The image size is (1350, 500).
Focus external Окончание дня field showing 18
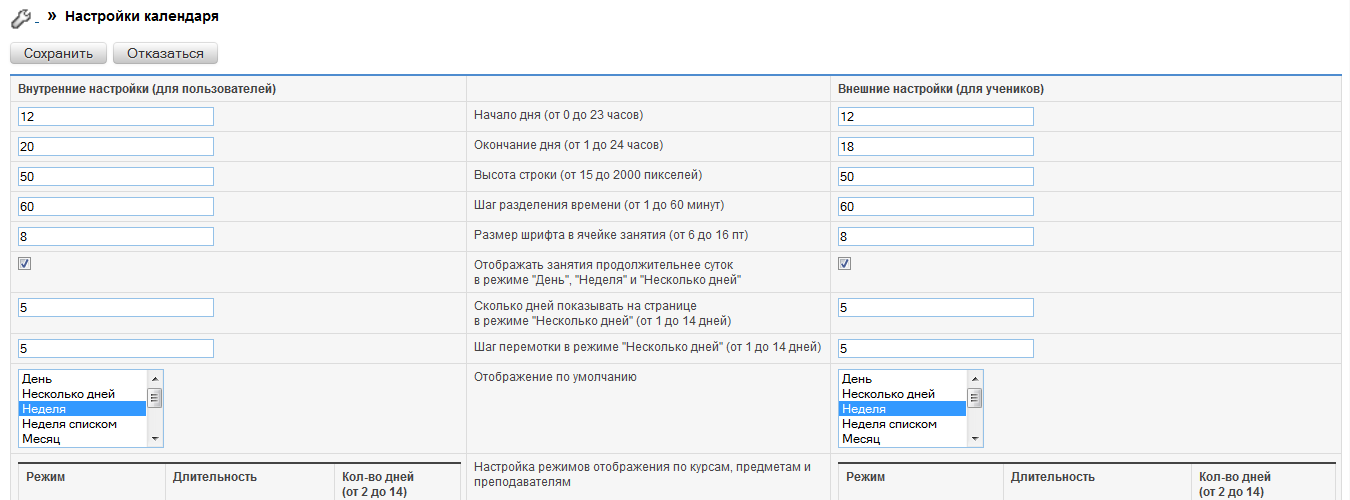pyautogui.click(x=935, y=147)
